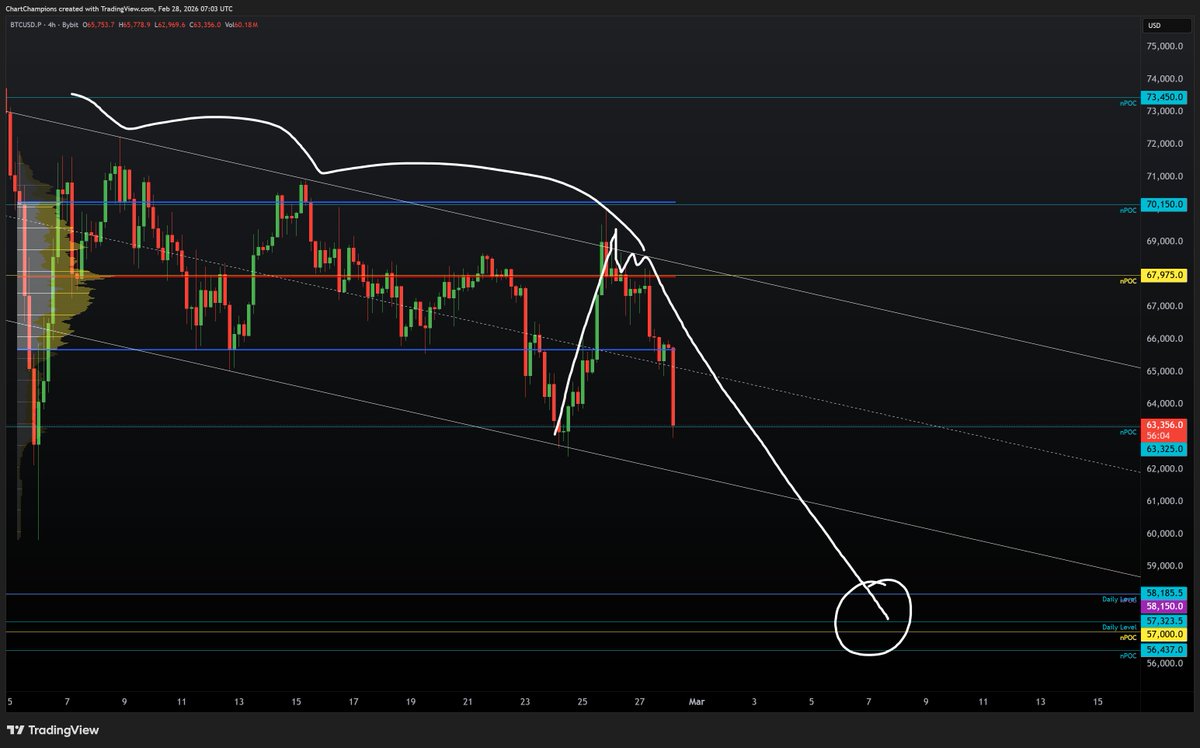Viewport: 1200px width, 748px height.
Task: Click the nPOC tag beside 63,356.0
Action: pos(1128,432)
